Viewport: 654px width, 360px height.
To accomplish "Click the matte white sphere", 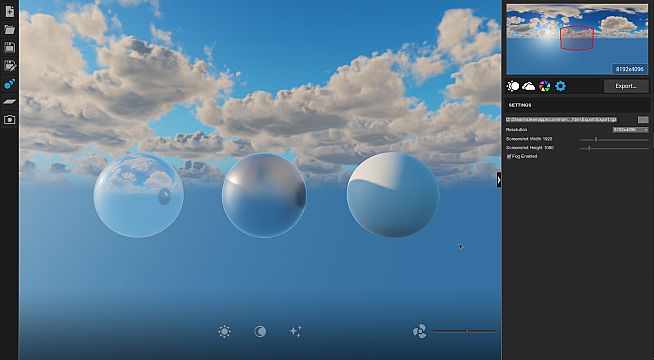I will tap(393, 195).
